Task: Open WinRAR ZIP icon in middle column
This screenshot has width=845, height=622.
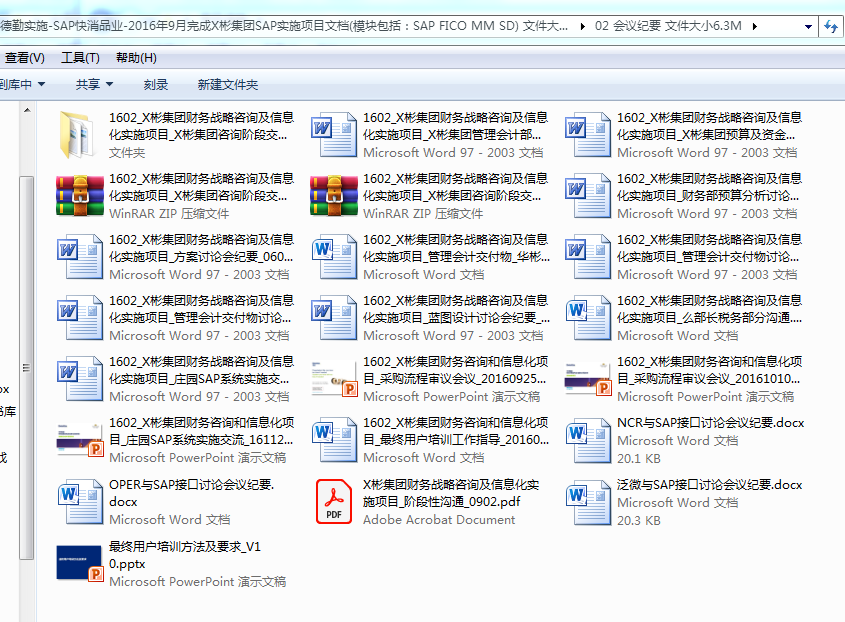Action: coord(334,196)
